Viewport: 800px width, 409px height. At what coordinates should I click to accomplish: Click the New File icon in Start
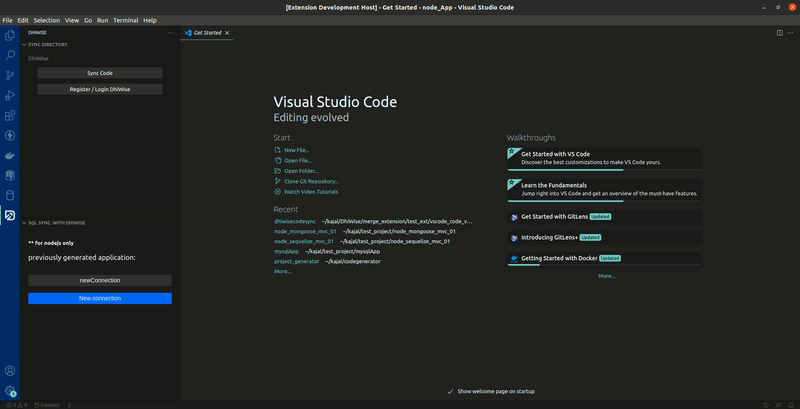[278, 150]
